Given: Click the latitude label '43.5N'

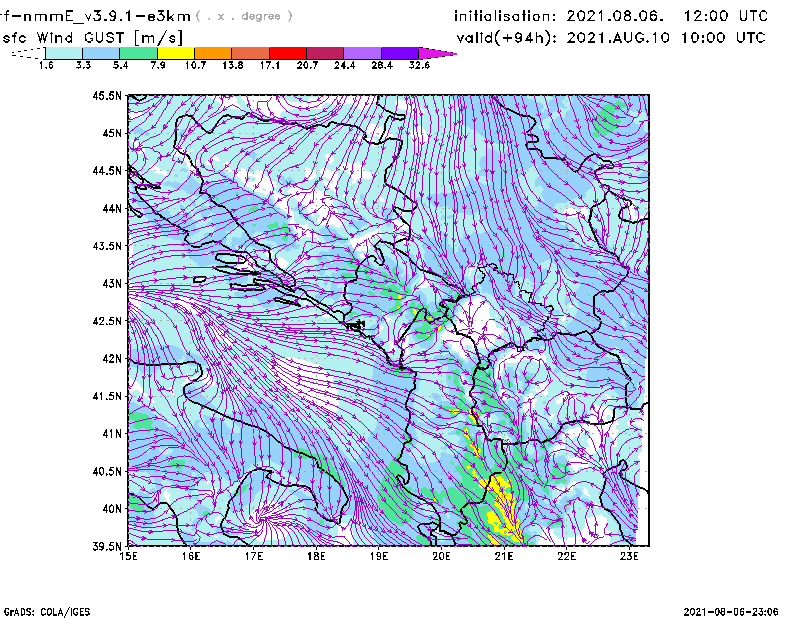Looking at the screenshot, I should (107, 246).
